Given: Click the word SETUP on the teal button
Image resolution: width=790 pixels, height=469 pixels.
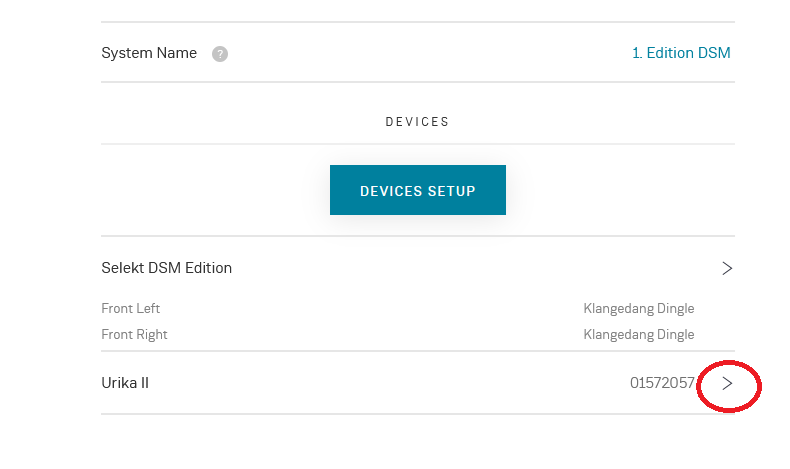Looking at the screenshot, I should [451, 191].
